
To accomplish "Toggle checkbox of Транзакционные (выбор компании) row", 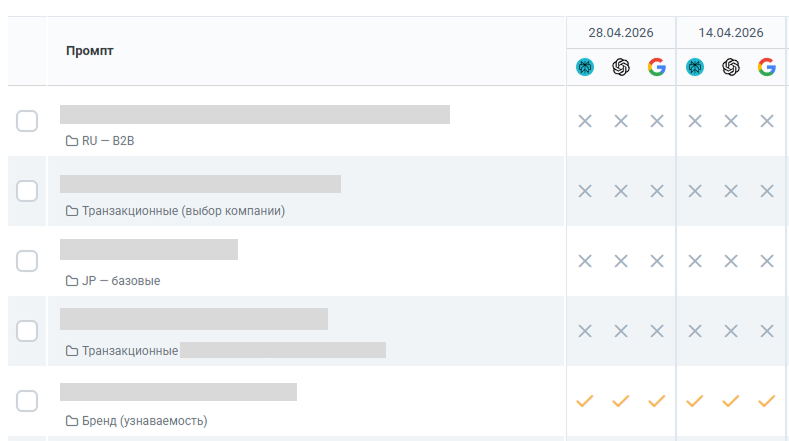I will click(x=27, y=191).
